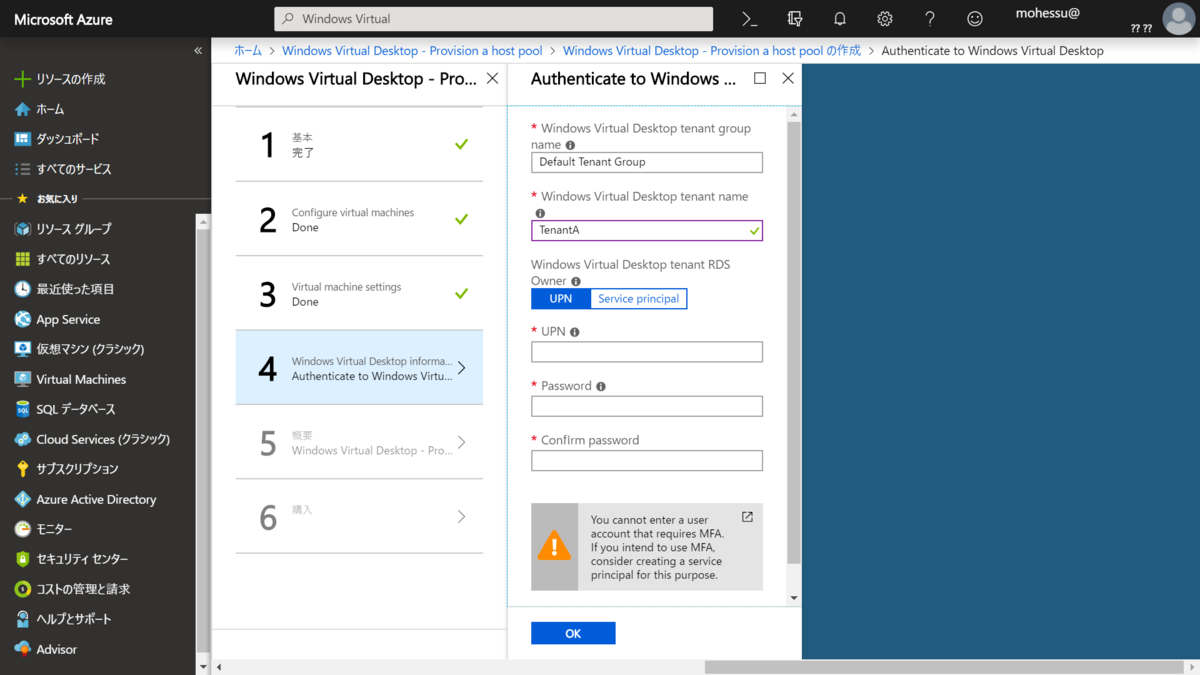This screenshot has width=1200, height=675.
Task: Open the notifications bell
Action: (x=840, y=19)
